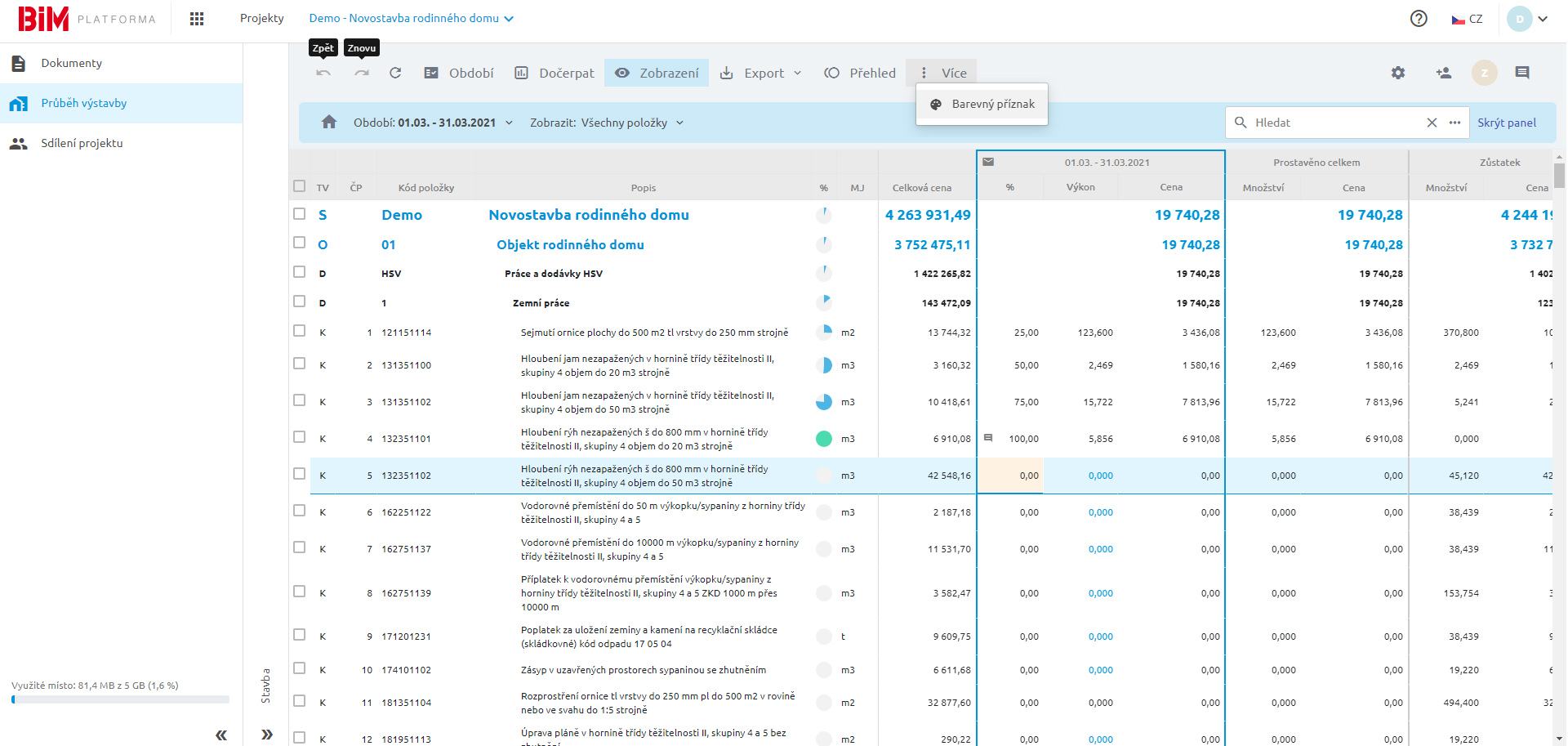Click Skrýt panel link
This screenshot has height=746, width=1568.
click(x=1506, y=123)
